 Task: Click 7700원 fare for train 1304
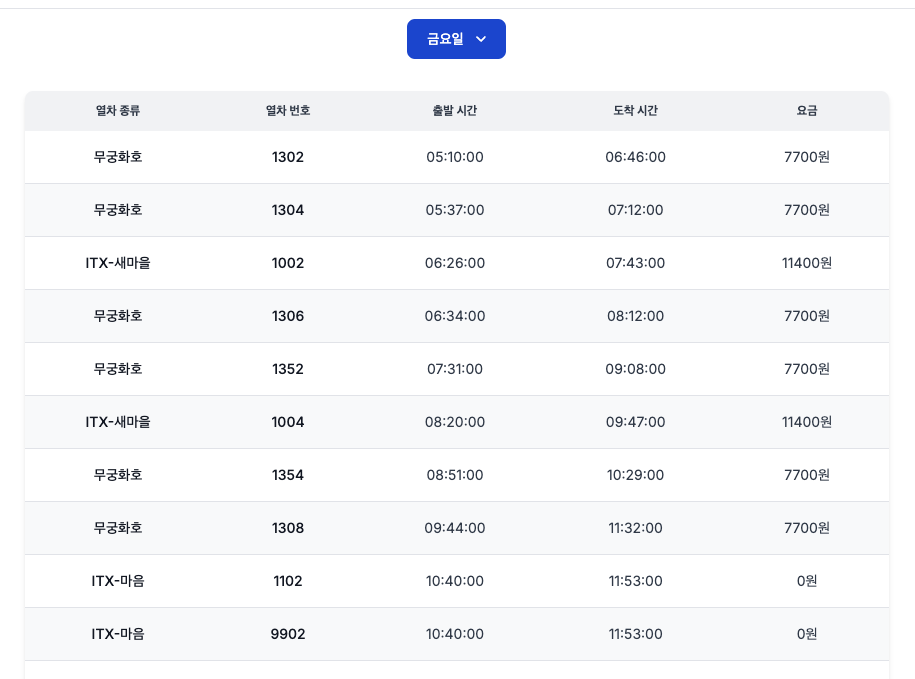coord(807,210)
